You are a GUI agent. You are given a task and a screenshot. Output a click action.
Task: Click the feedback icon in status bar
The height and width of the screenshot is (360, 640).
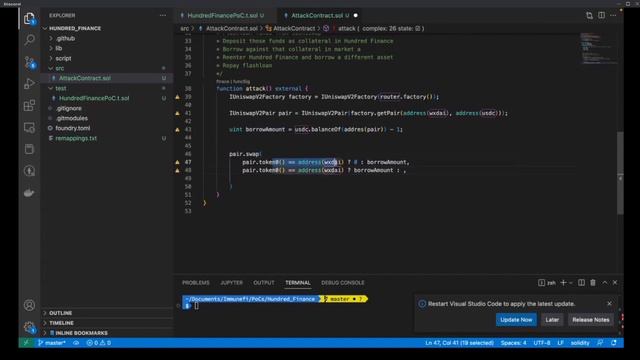(600, 343)
